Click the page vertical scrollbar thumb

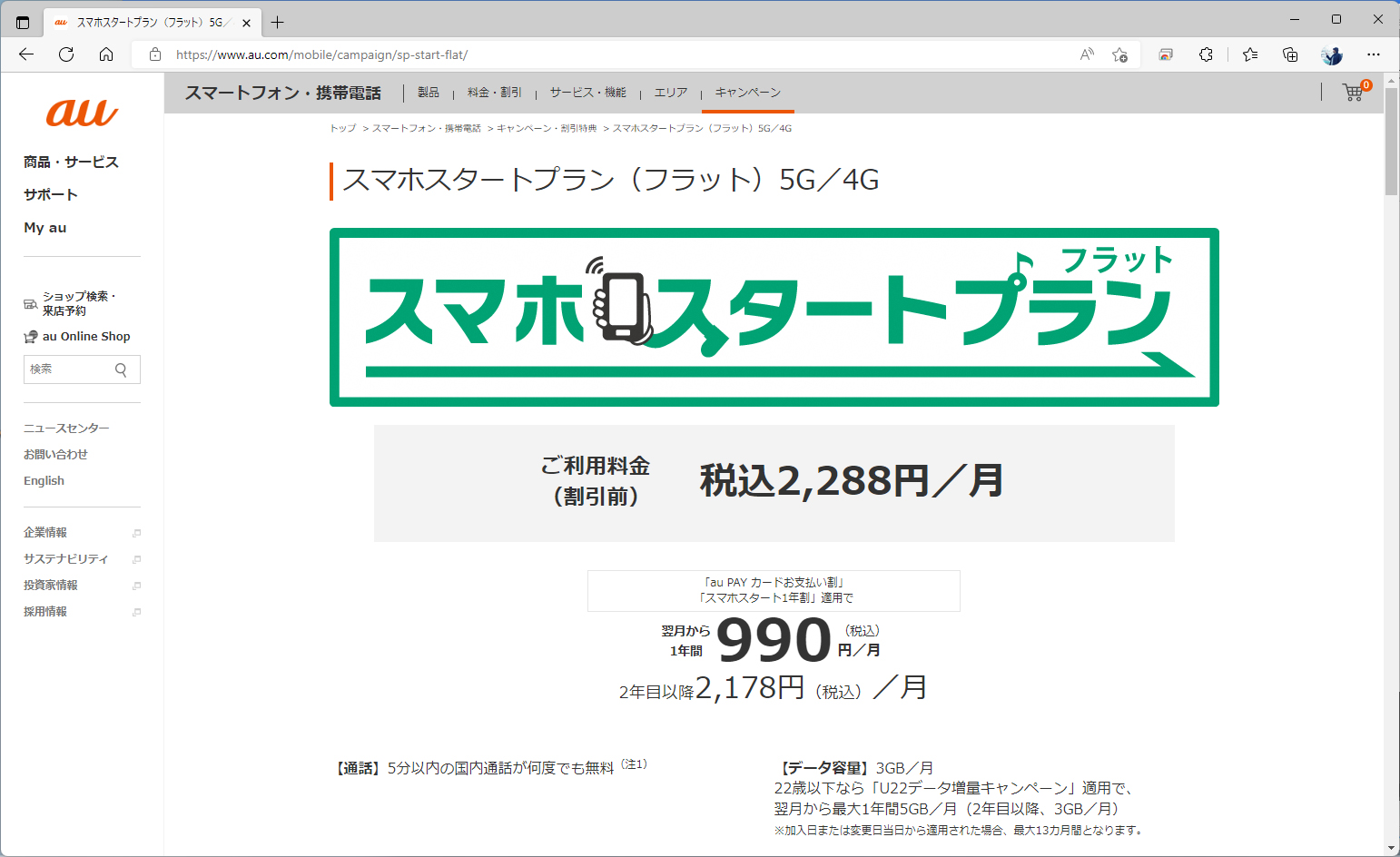point(1391,142)
